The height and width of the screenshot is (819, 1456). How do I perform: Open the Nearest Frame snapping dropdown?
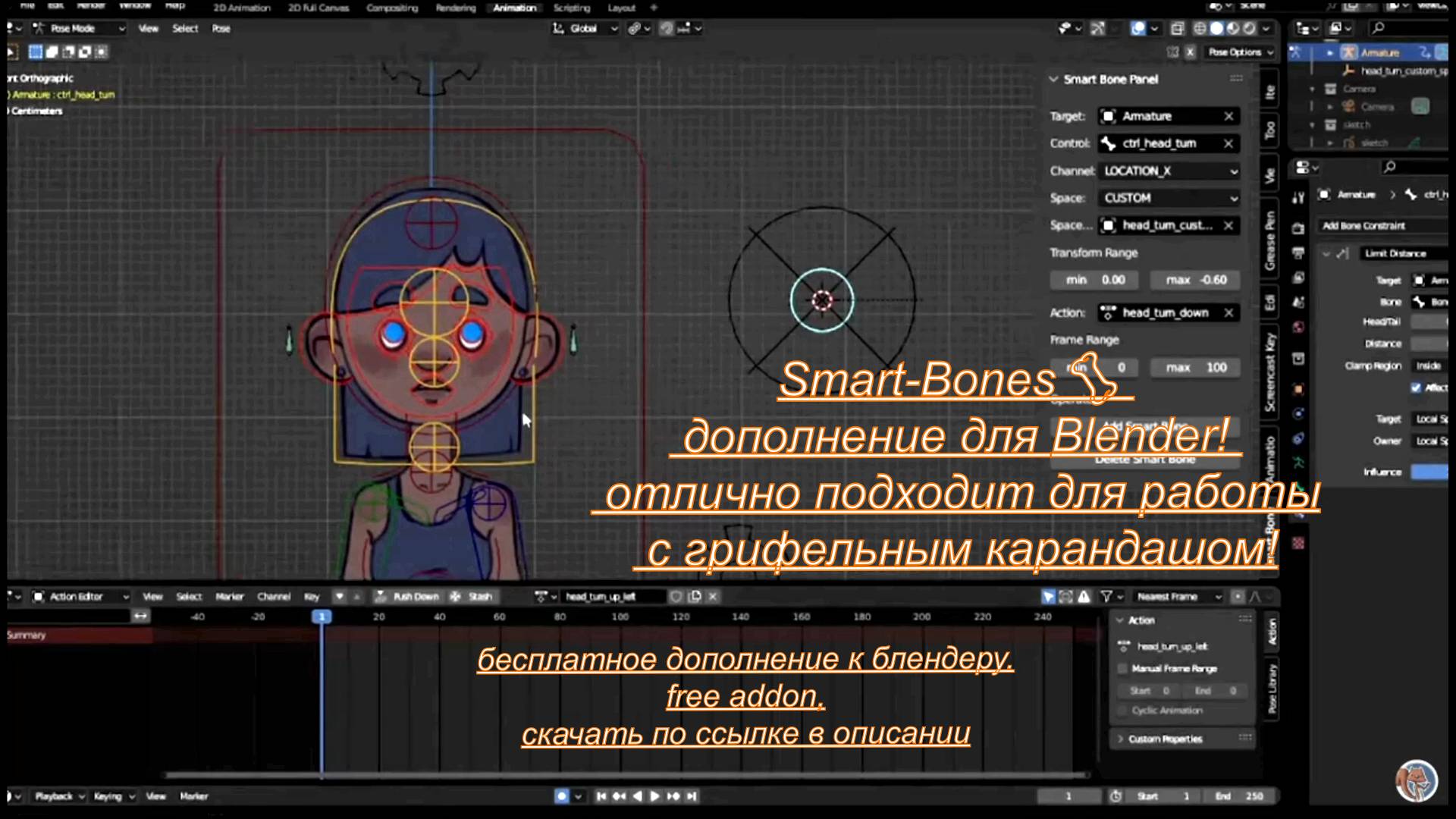click(1178, 596)
